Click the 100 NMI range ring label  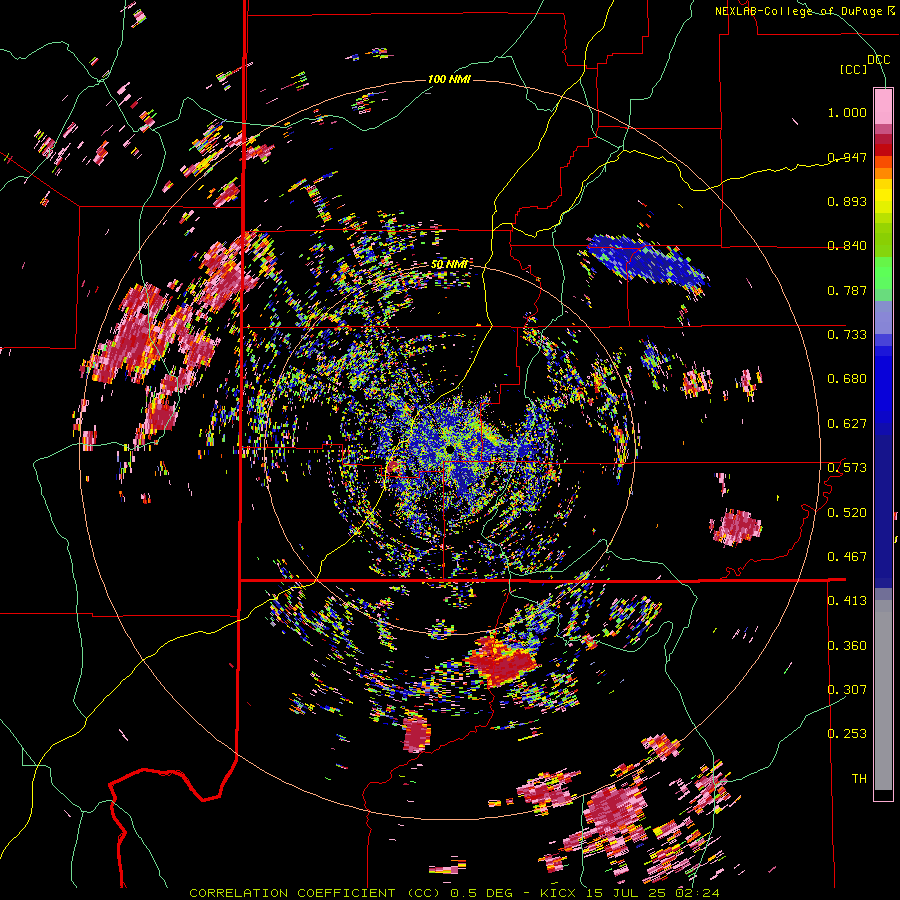point(449,79)
